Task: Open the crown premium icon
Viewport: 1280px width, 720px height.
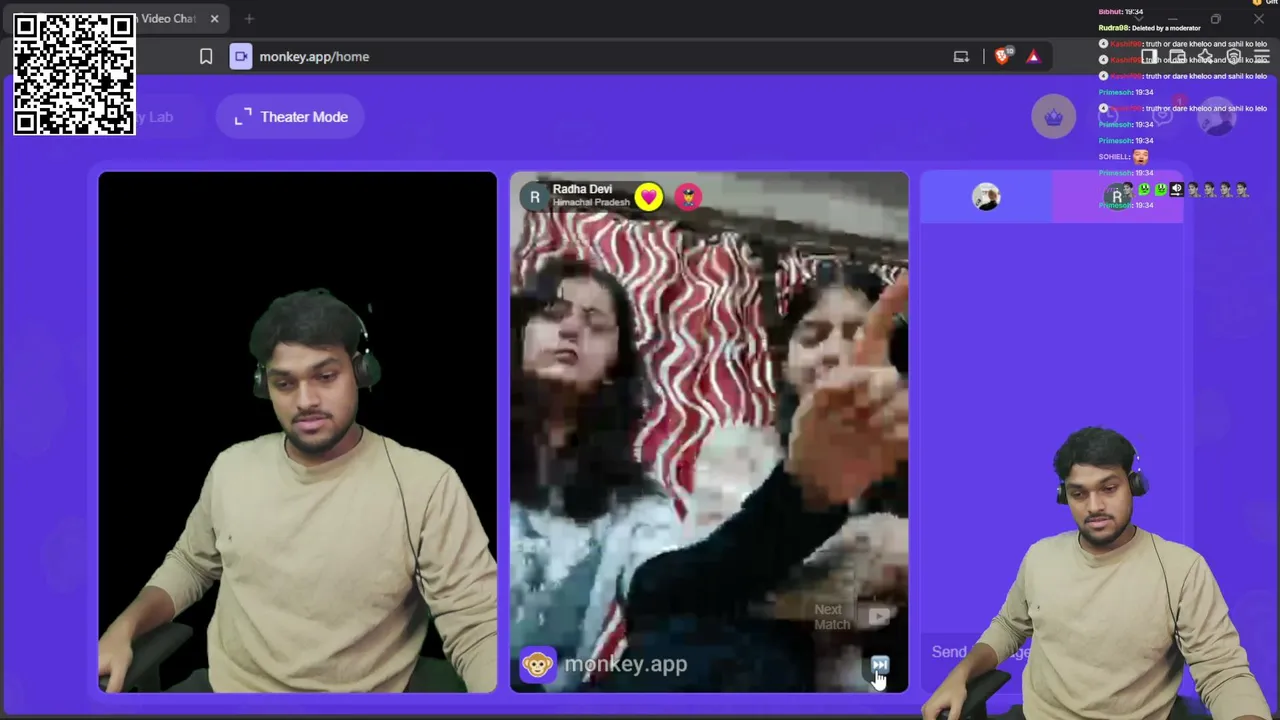Action: [x=1053, y=117]
